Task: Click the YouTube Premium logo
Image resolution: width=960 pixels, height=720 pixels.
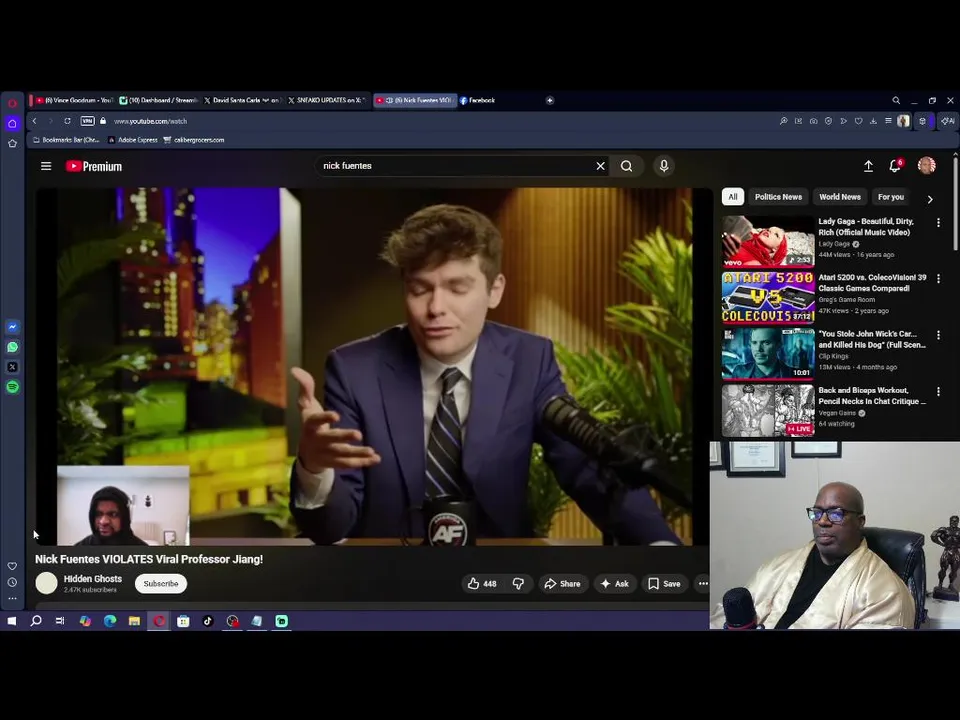Action: [x=94, y=167]
